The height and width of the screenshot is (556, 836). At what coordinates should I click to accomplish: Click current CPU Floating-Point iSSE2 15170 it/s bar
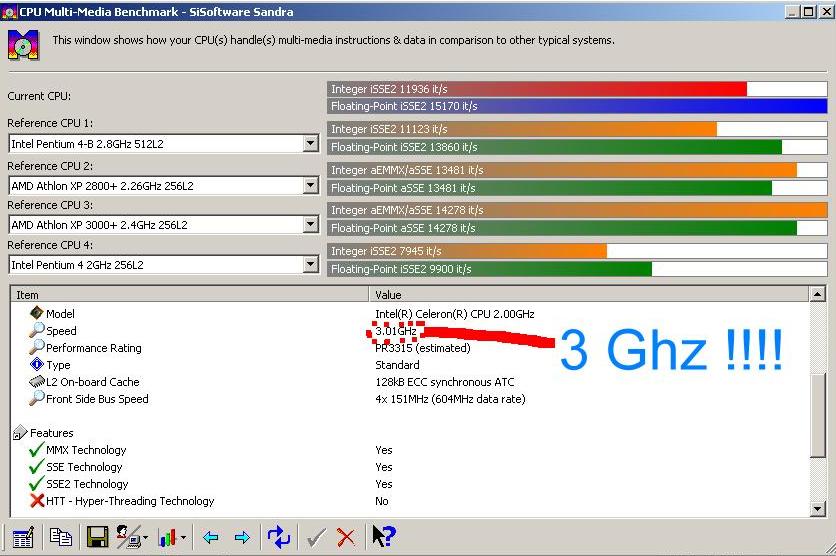[x=577, y=106]
